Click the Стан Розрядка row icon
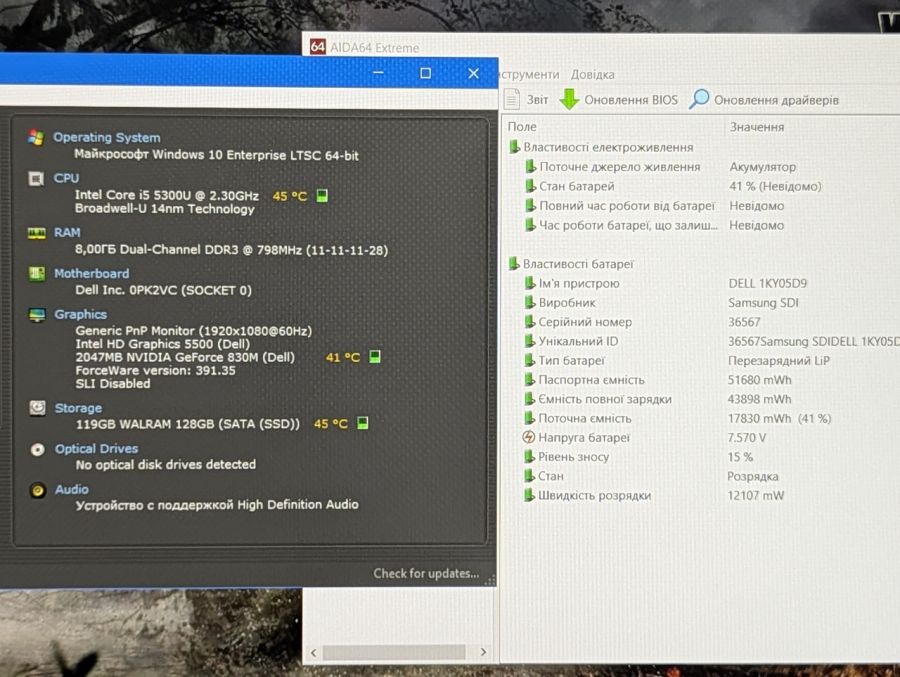The width and height of the screenshot is (900, 677). click(529, 475)
